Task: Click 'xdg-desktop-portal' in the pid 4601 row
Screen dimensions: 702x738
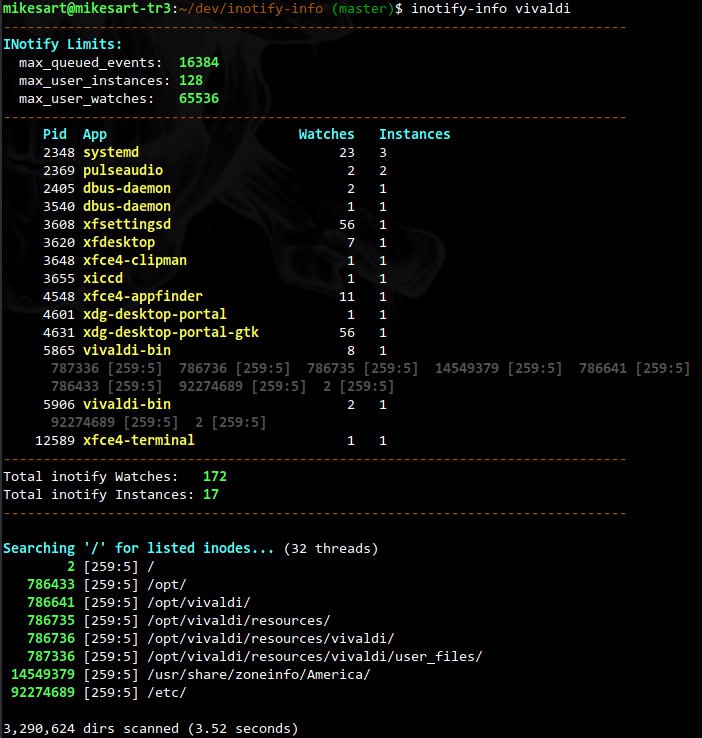Action: [155, 314]
